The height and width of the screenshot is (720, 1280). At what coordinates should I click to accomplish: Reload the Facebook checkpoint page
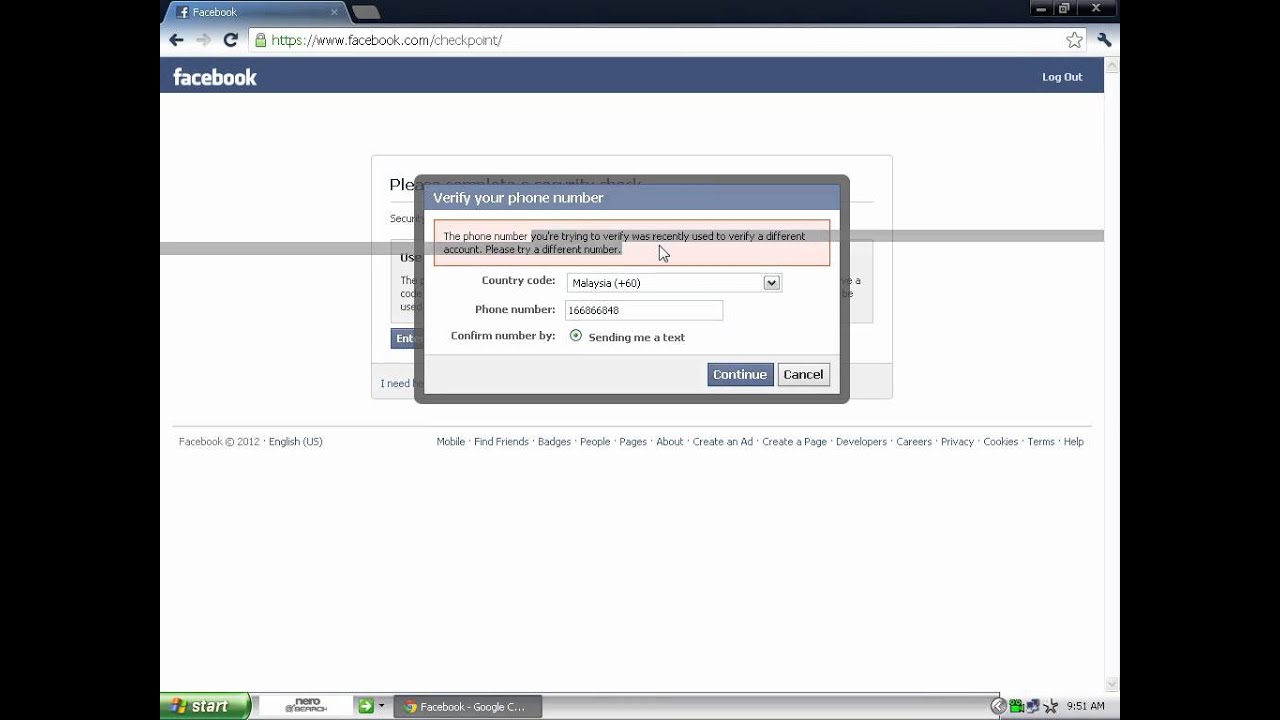click(230, 40)
